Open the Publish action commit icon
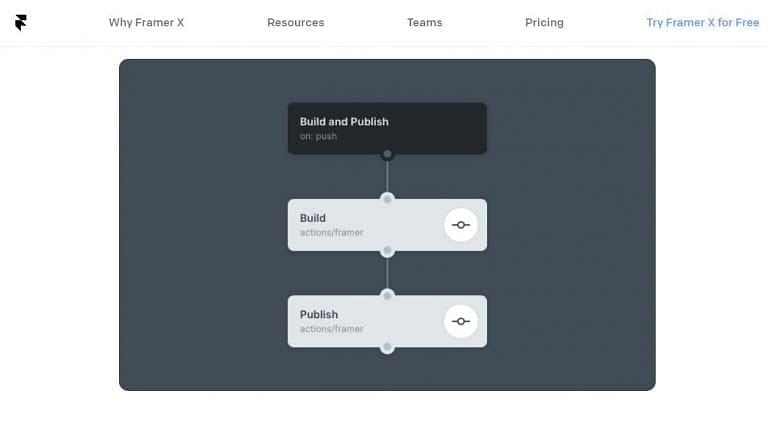Viewport: 768px width, 421px height. pos(460,321)
